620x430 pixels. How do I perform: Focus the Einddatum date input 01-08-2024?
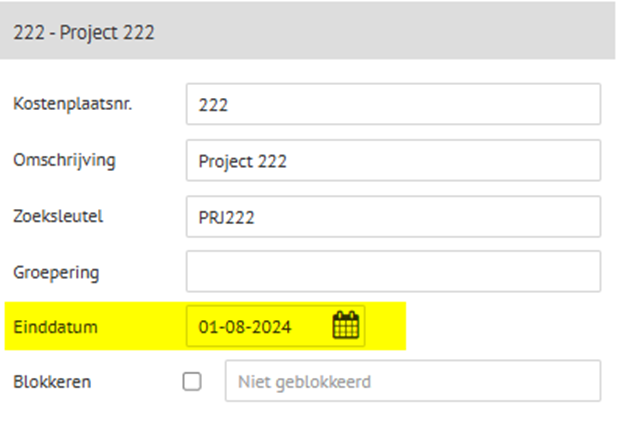coord(259,326)
